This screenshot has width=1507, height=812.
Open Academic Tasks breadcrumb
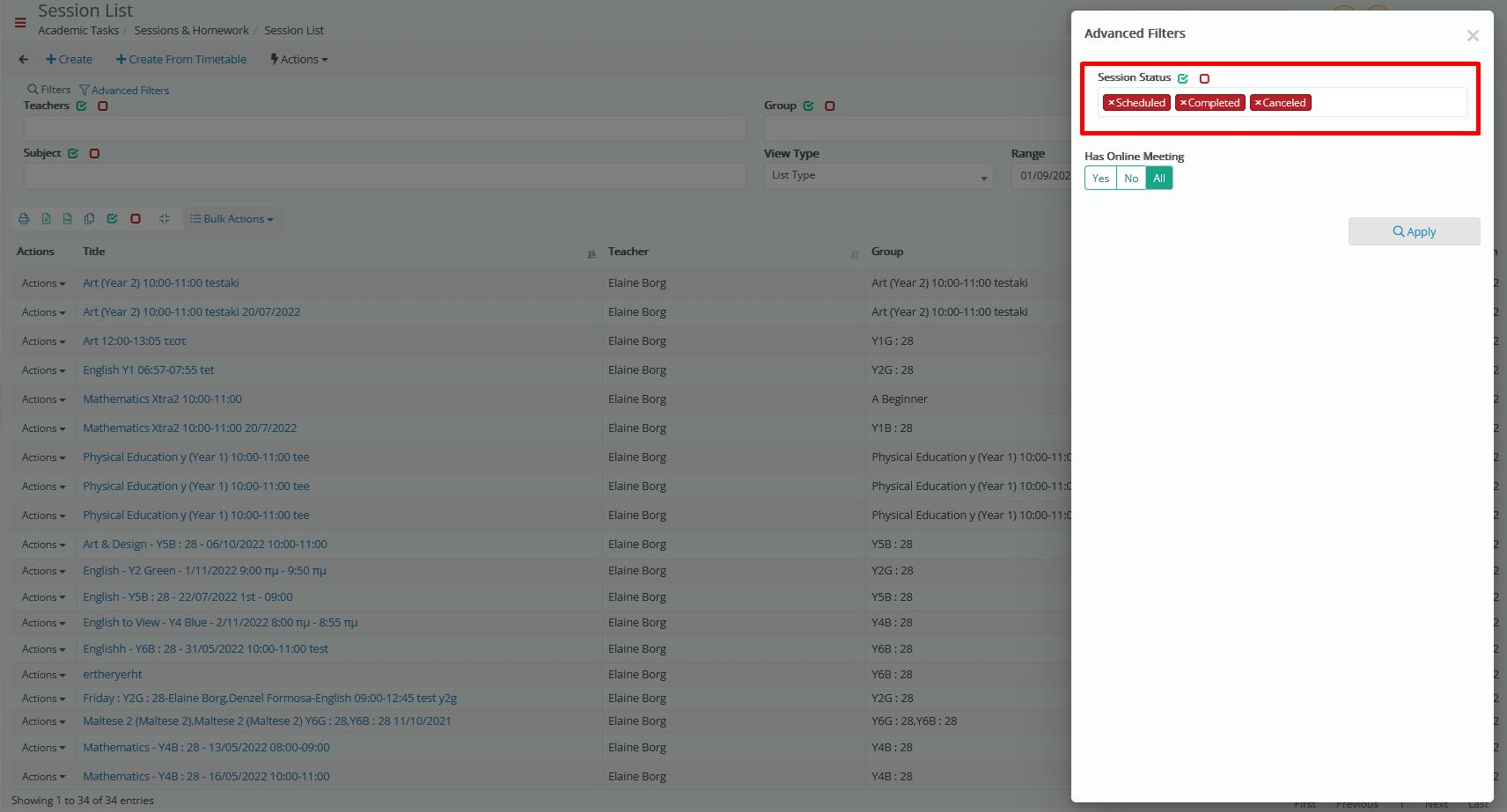[78, 30]
